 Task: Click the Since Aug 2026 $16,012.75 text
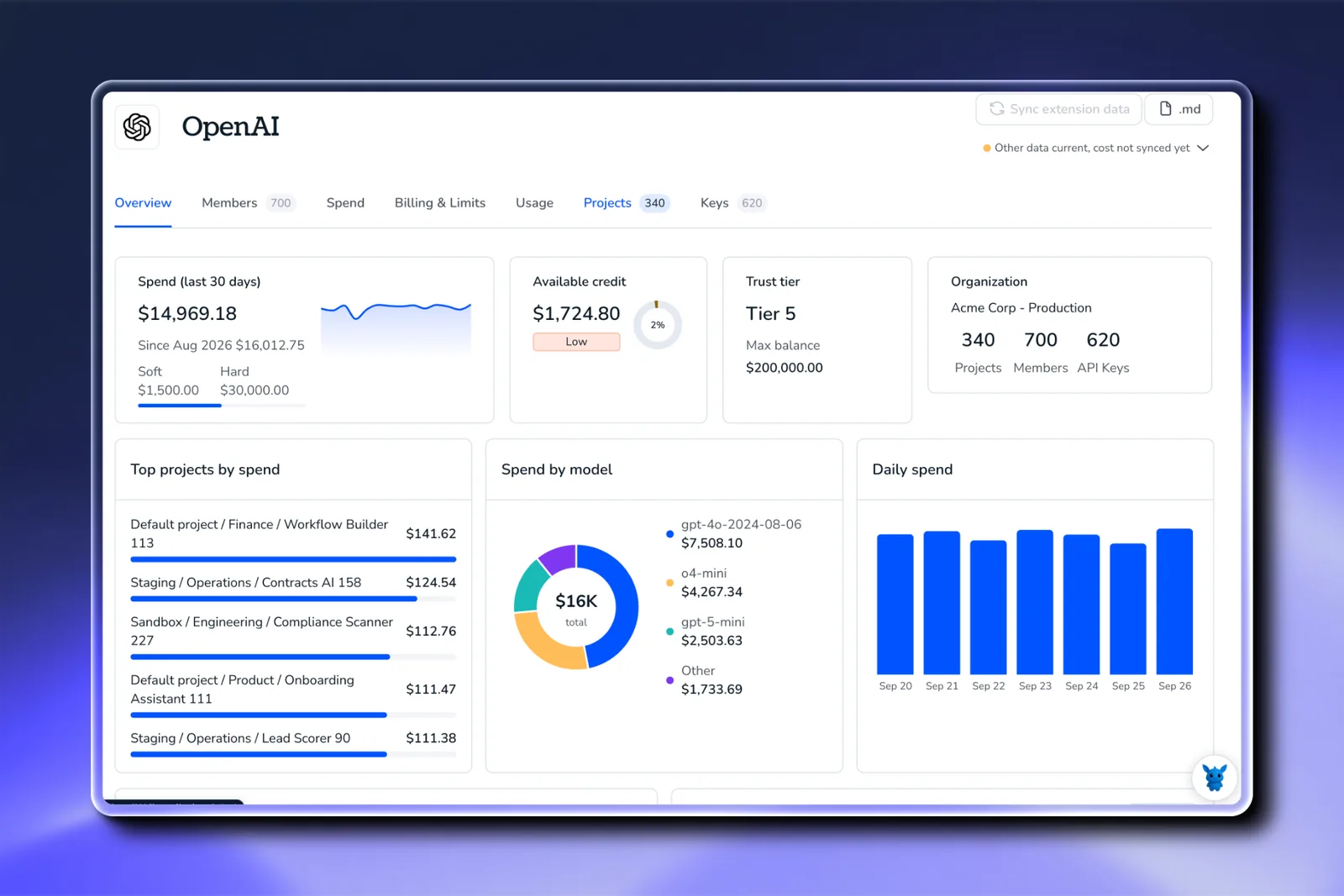(x=221, y=345)
